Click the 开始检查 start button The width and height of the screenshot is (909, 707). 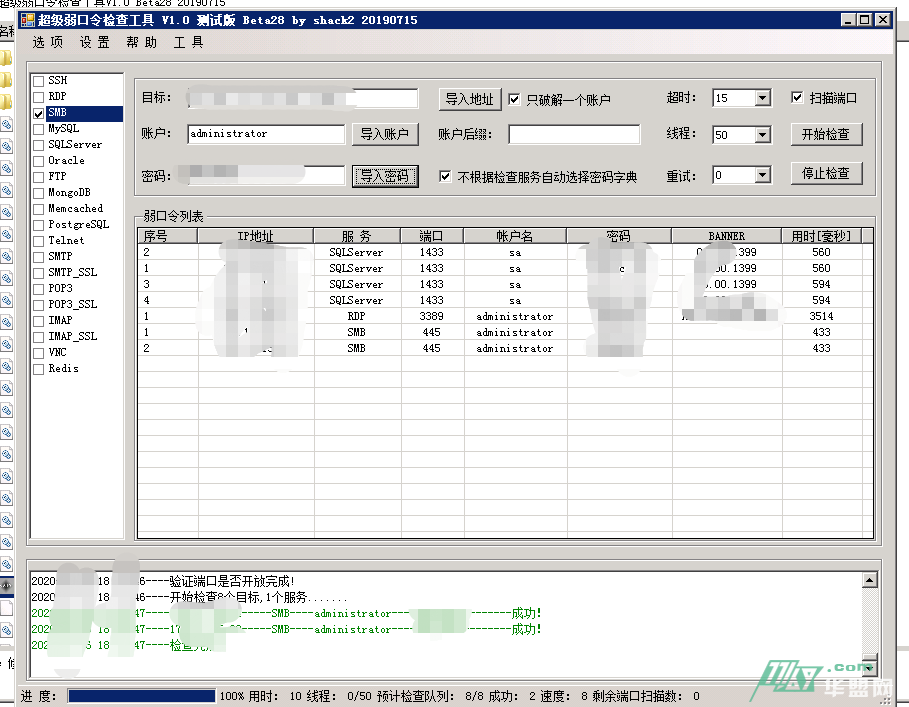click(x=828, y=132)
